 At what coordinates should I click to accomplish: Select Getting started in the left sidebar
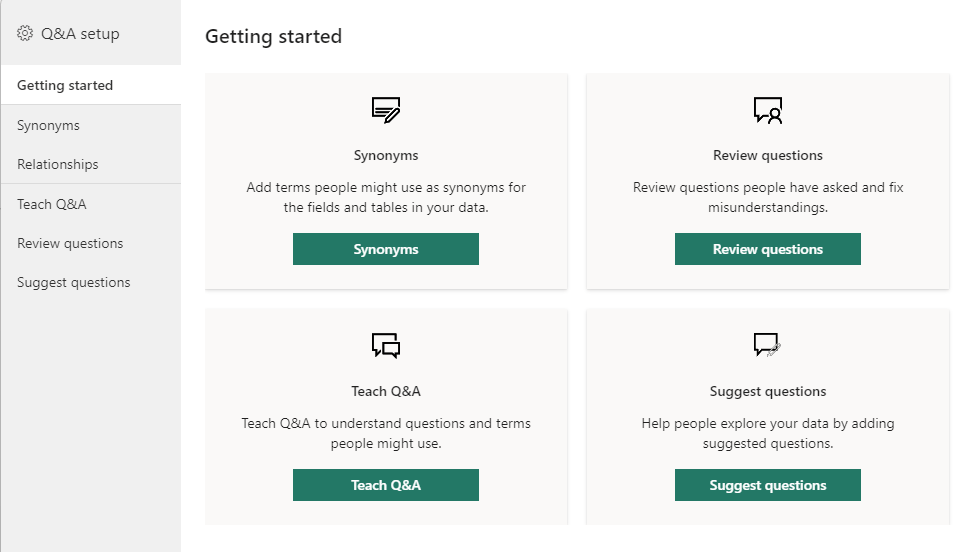point(65,86)
